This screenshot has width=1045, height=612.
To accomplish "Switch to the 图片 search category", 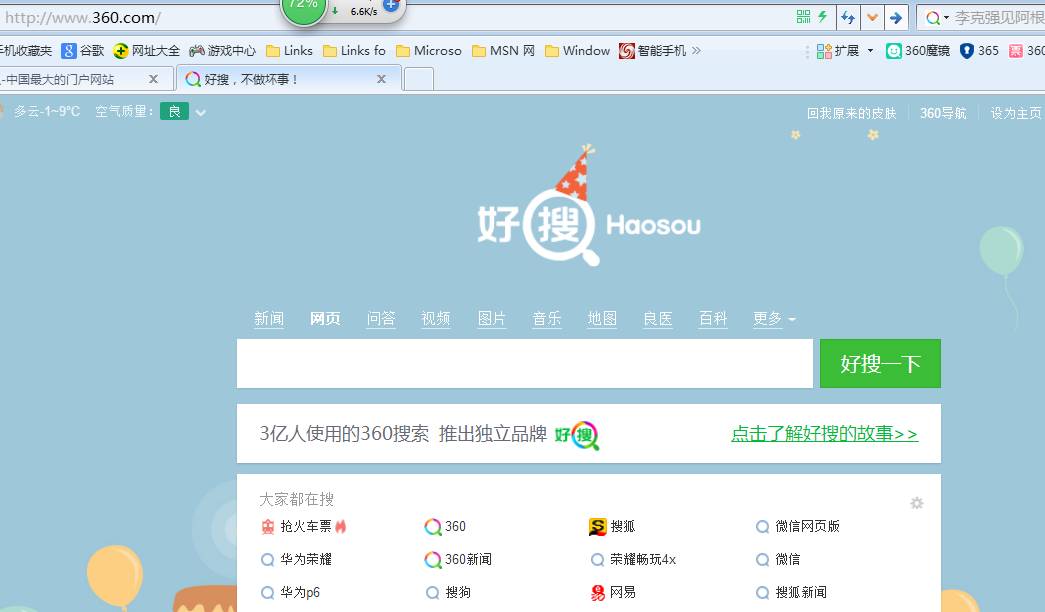I will point(491,319).
